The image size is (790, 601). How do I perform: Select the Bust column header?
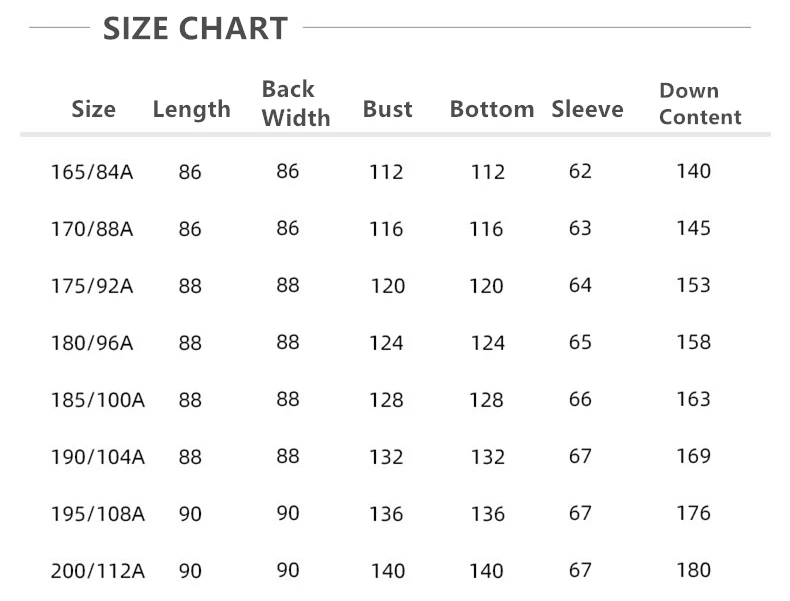pos(387,109)
